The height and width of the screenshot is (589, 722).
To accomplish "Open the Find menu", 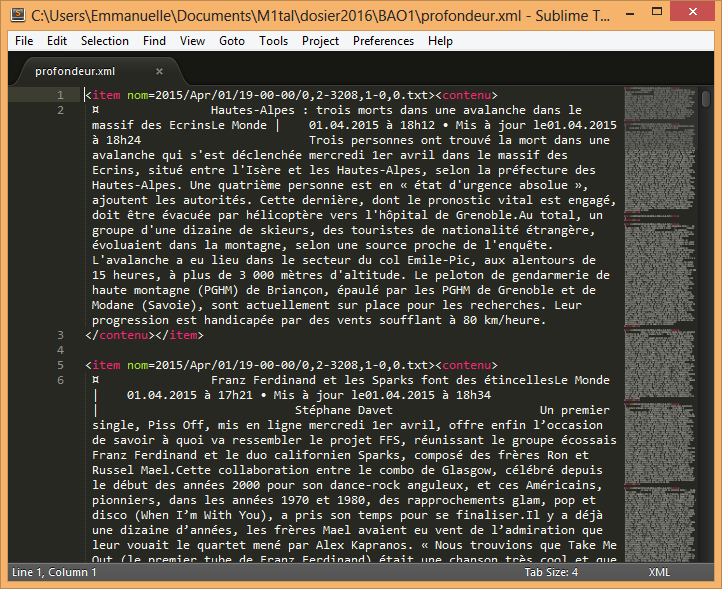I will coord(154,41).
